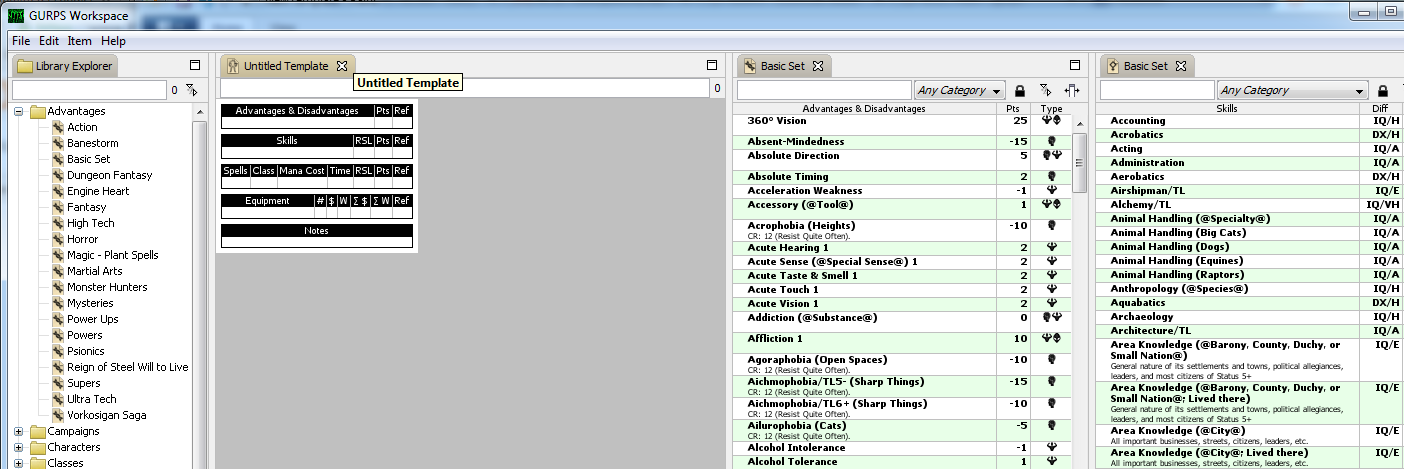The width and height of the screenshot is (1404, 469).
Task: Open the Ultra Tech library file
Action: (x=91, y=399)
